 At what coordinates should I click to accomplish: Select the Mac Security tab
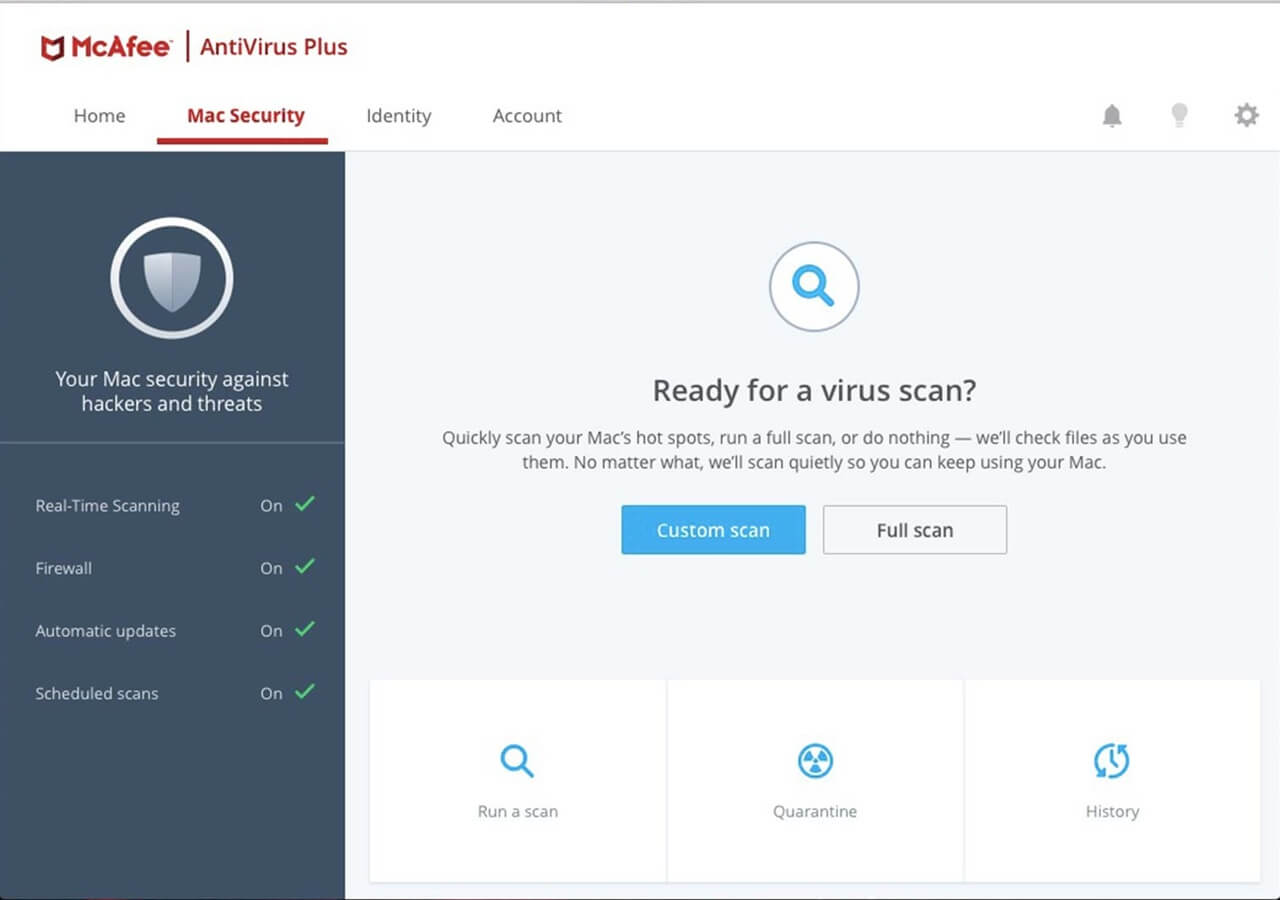point(245,116)
